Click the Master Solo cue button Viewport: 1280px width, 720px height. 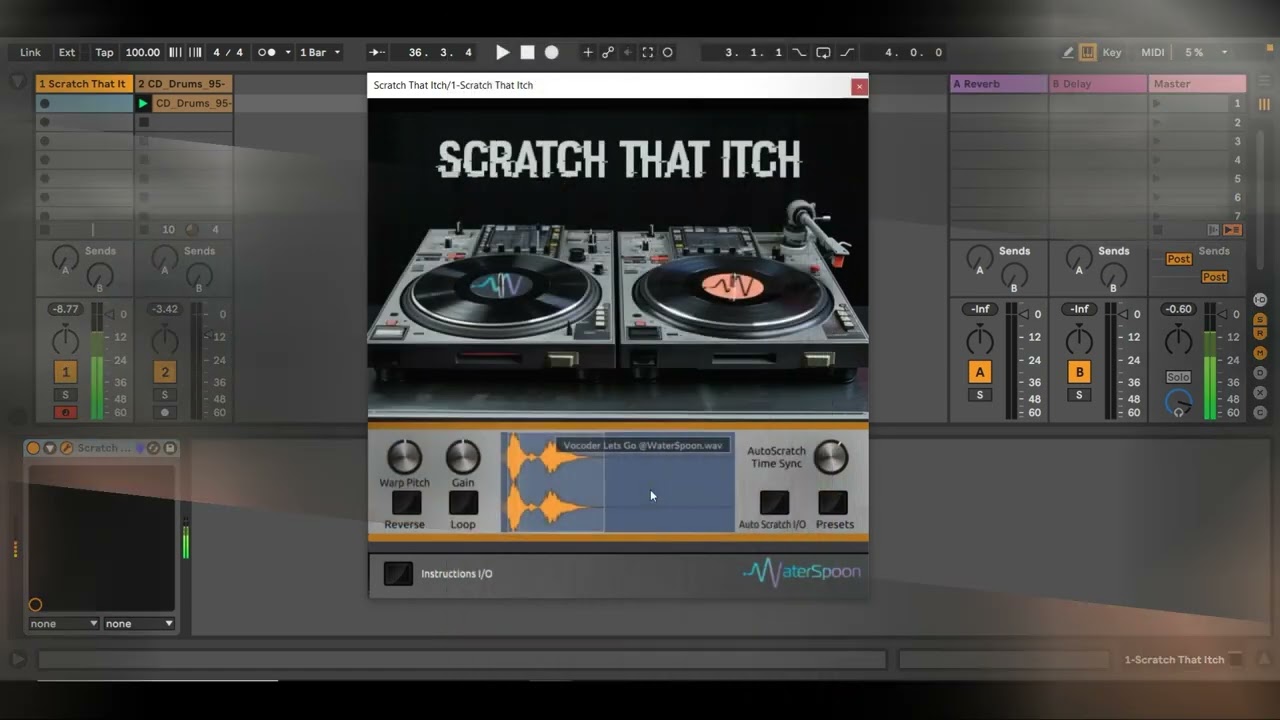tap(1178, 377)
